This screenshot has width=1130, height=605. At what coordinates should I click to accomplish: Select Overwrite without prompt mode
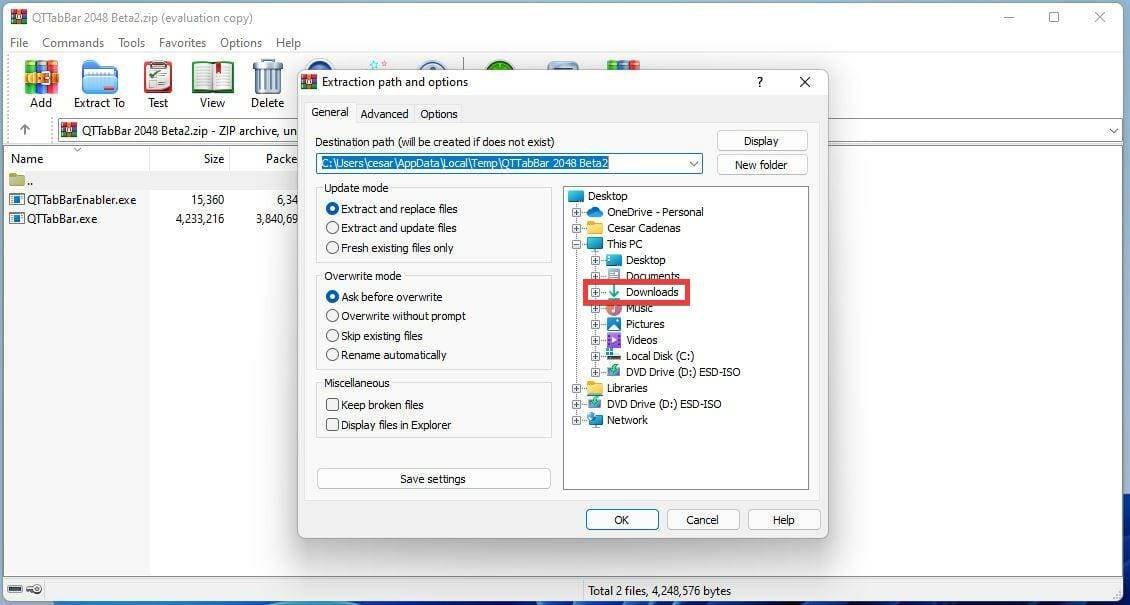(x=332, y=316)
